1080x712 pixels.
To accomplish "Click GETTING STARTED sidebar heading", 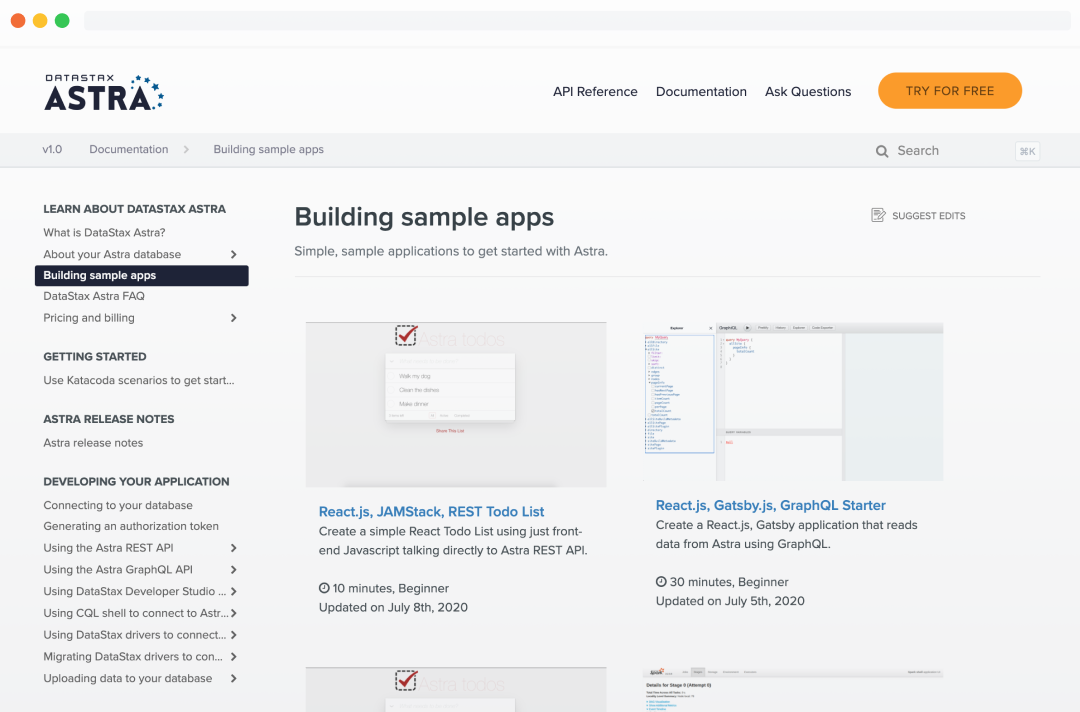I will point(94,357).
